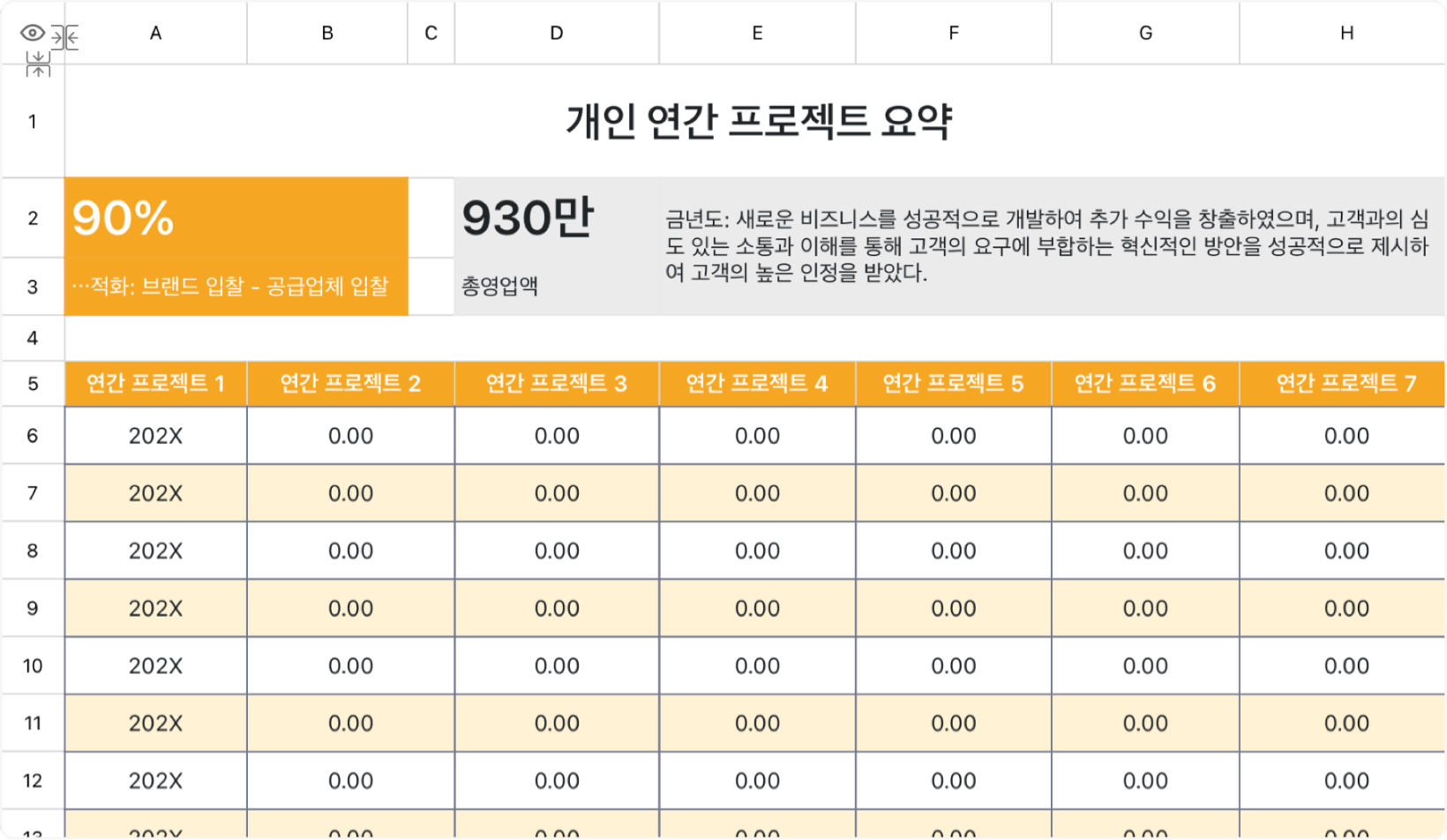Select row 10 header

[x=33, y=665]
